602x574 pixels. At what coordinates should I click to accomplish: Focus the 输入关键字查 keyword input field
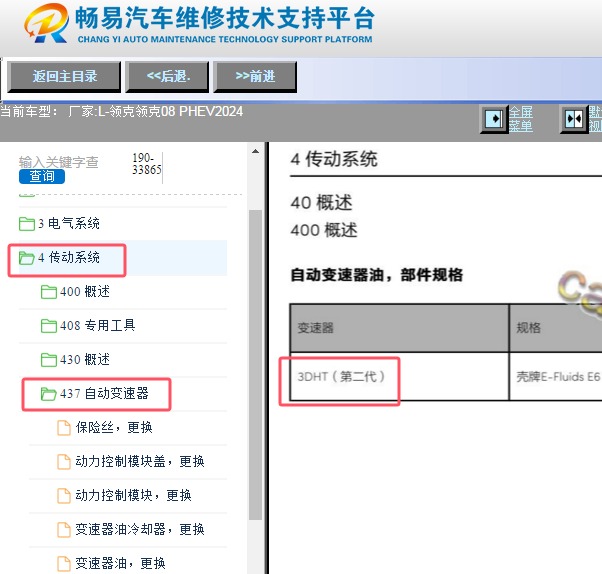pos(59,162)
